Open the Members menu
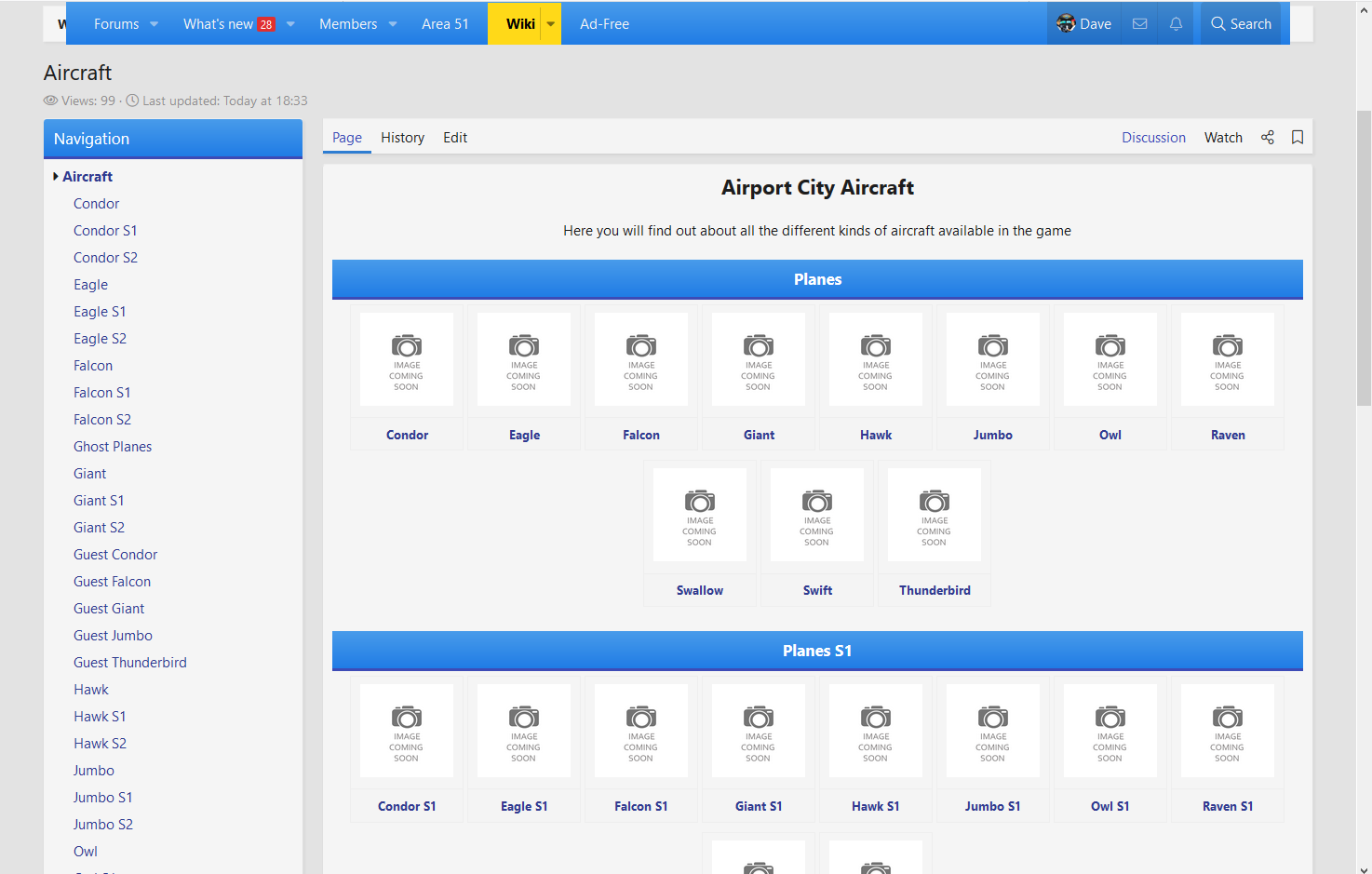The image size is (1372, 874). 348,24
